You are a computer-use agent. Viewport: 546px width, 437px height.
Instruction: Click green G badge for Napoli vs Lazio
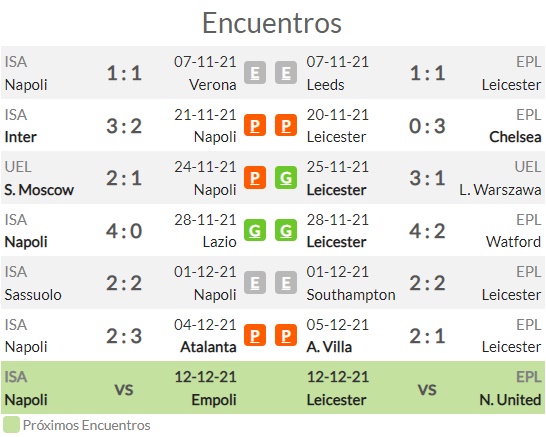coord(255,230)
